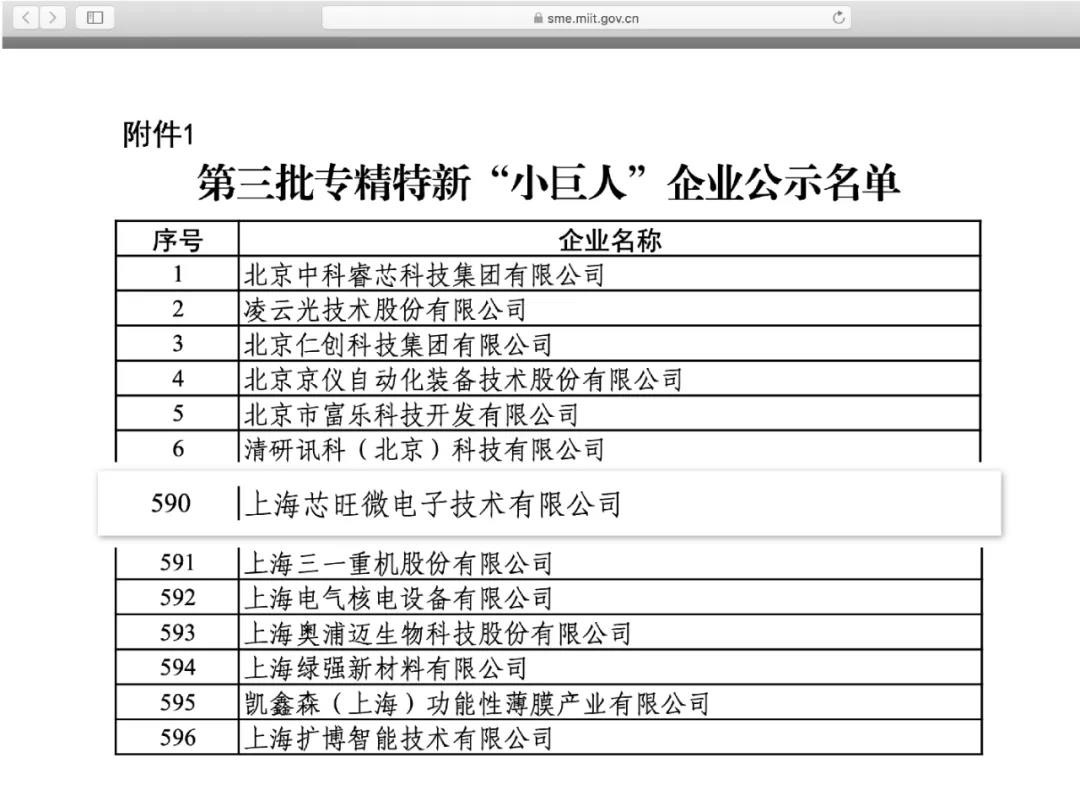The image size is (1080, 785).
Task: Select 北京中科睿芯科技集团有限公司
Action: click(x=424, y=275)
